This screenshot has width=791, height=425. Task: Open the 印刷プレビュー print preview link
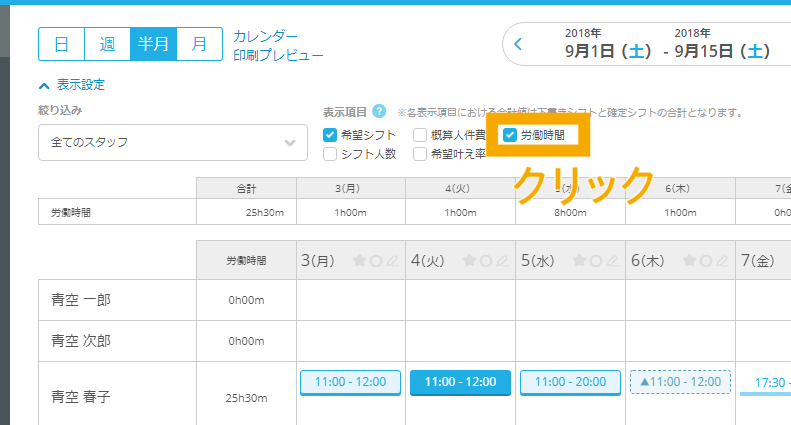click(x=278, y=55)
